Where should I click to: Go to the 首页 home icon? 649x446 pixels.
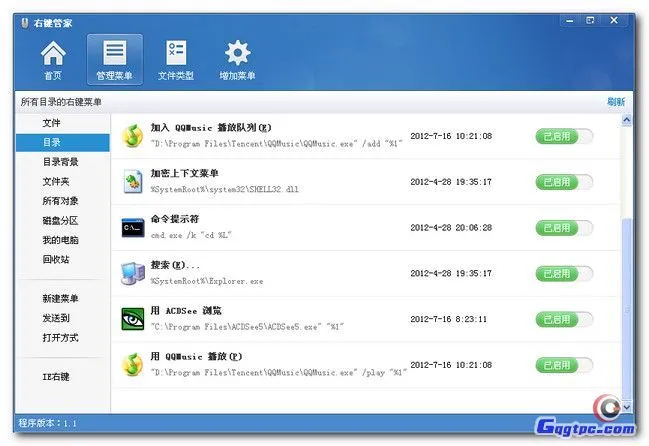[x=53, y=60]
